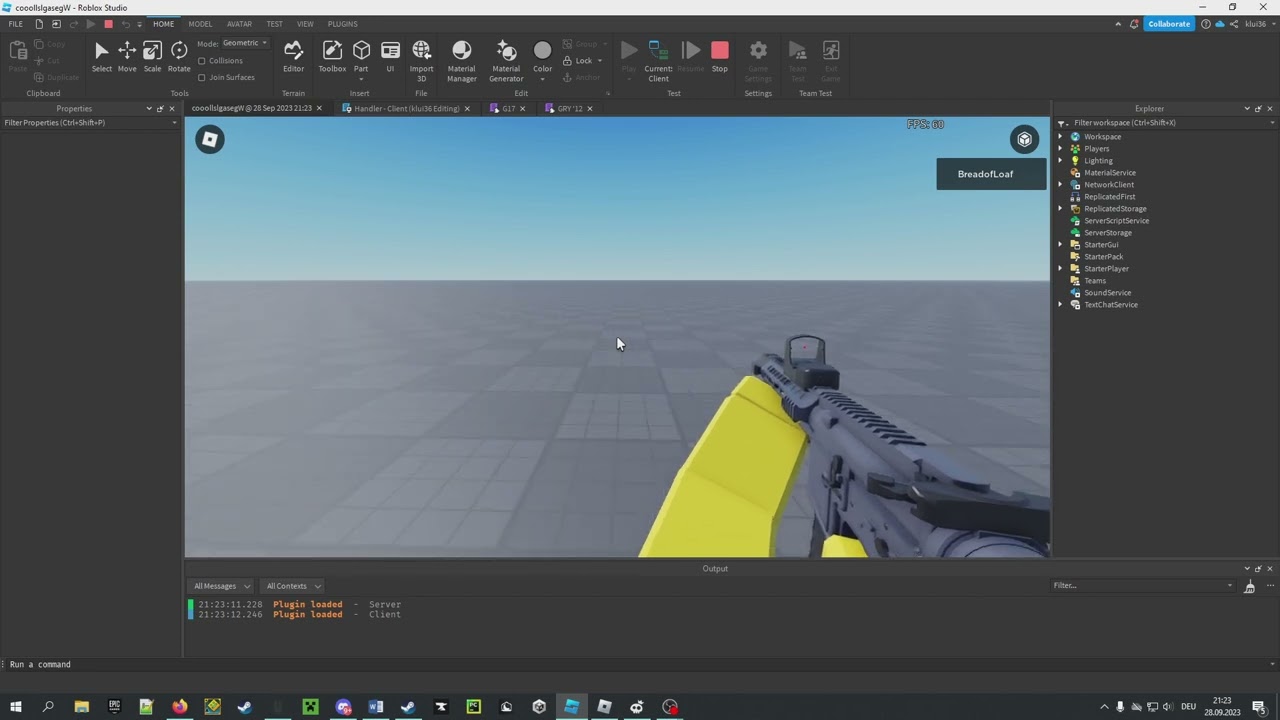
Task: Expand the Players node
Action: [x=1061, y=149]
